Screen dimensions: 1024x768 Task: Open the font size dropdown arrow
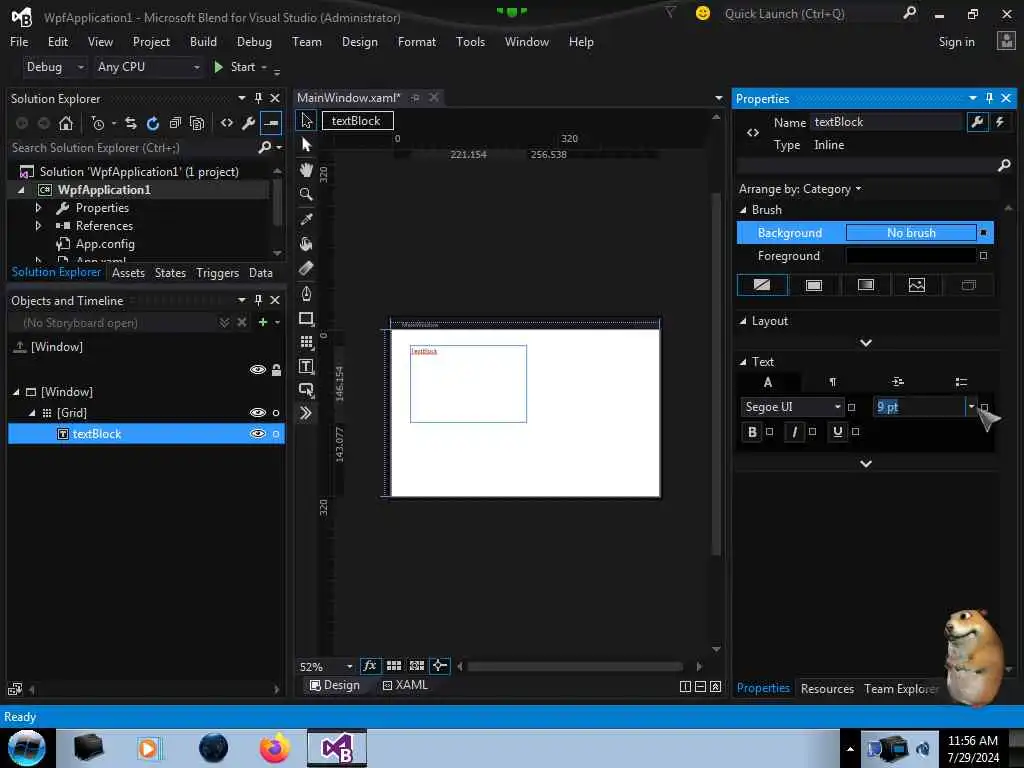971,408
